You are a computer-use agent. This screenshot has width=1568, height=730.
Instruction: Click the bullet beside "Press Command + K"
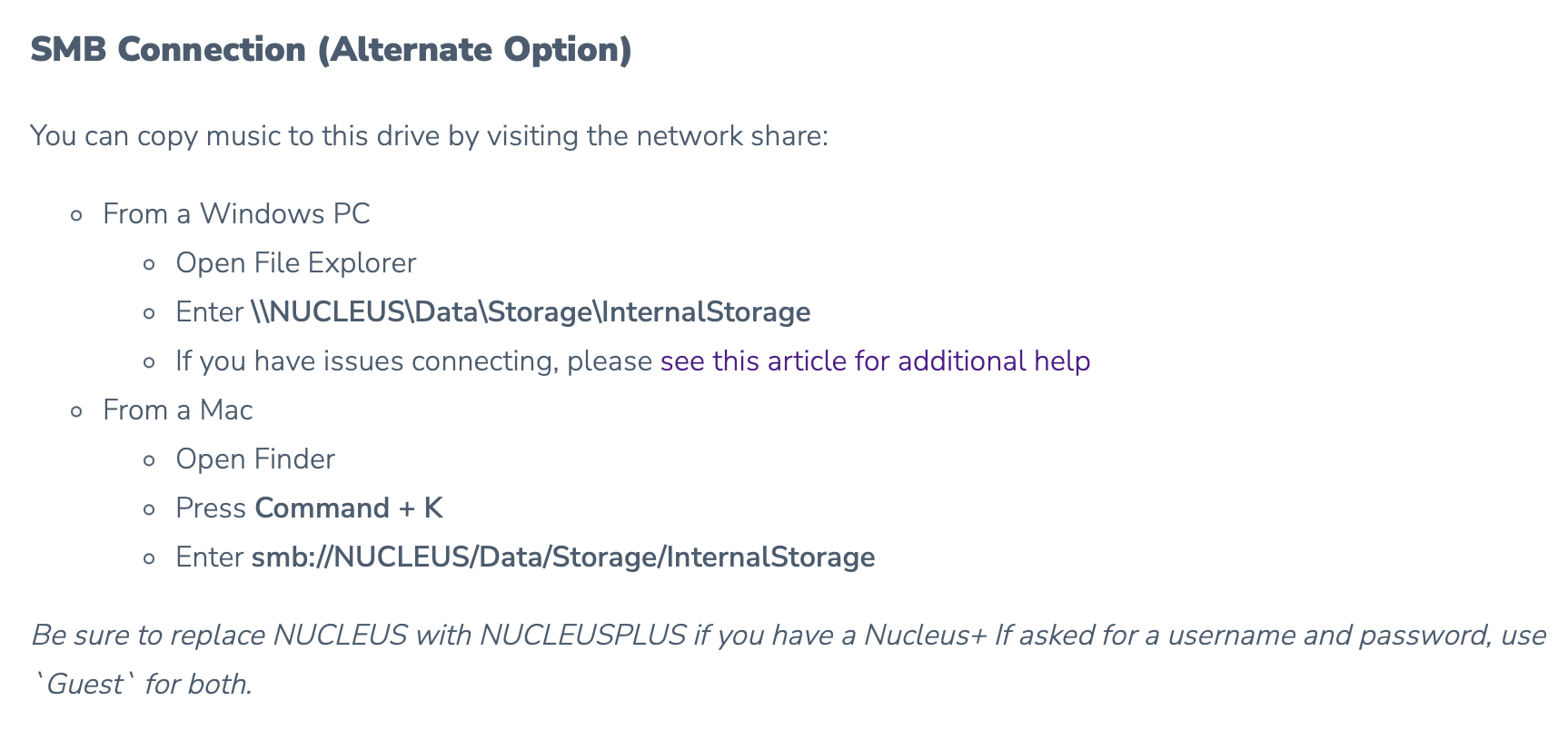coord(150,509)
